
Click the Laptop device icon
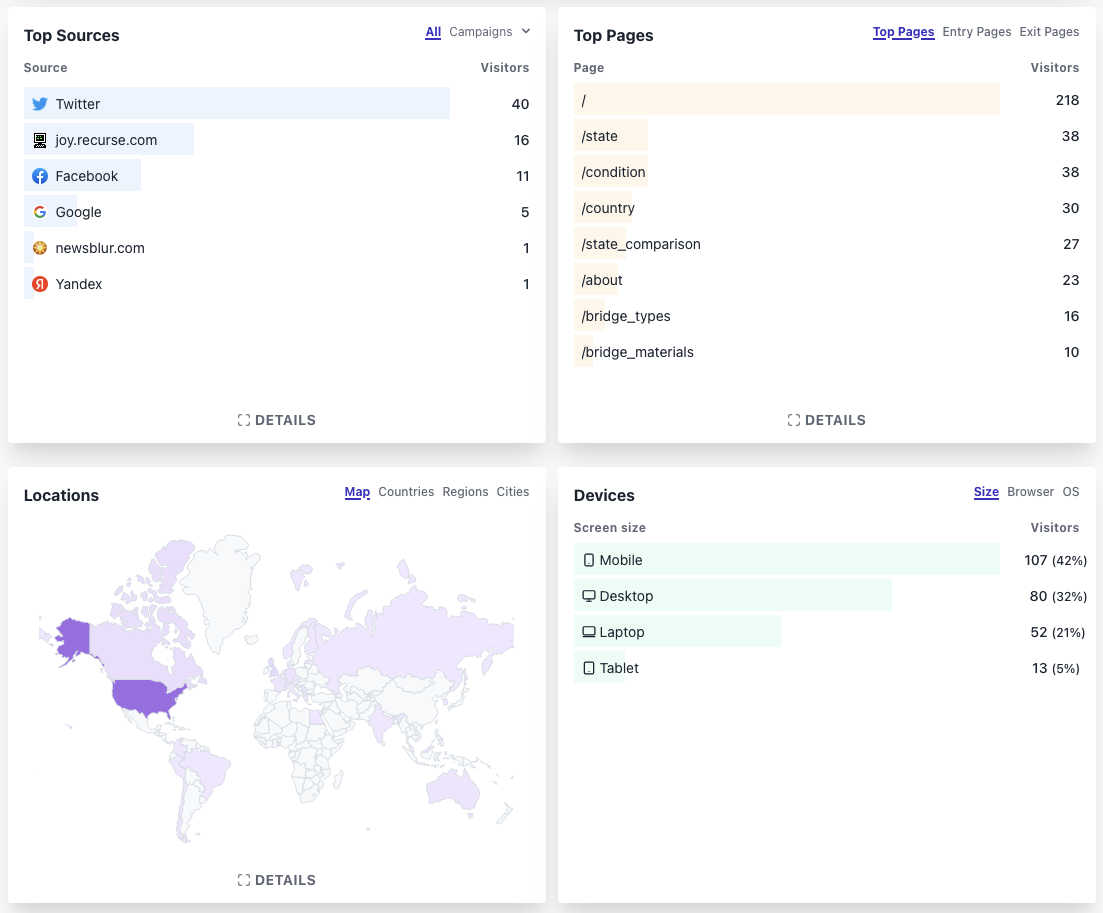point(589,632)
